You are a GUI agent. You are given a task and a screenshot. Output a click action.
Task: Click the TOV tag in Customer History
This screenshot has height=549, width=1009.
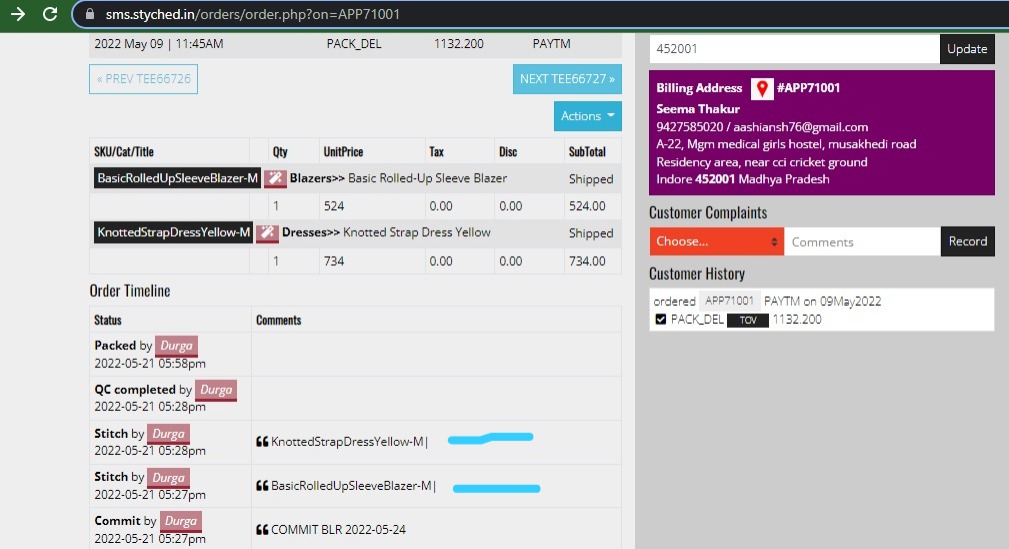coord(748,321)
